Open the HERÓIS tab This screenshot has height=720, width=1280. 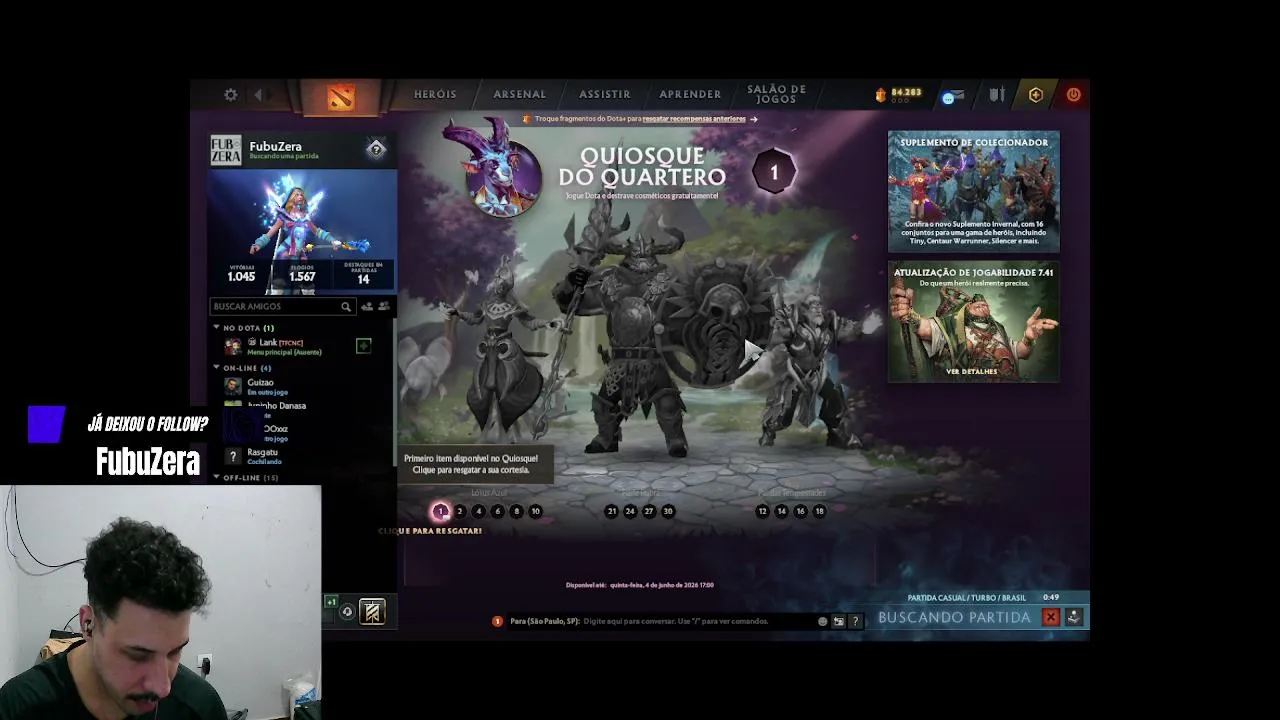(x=435, y=95)
